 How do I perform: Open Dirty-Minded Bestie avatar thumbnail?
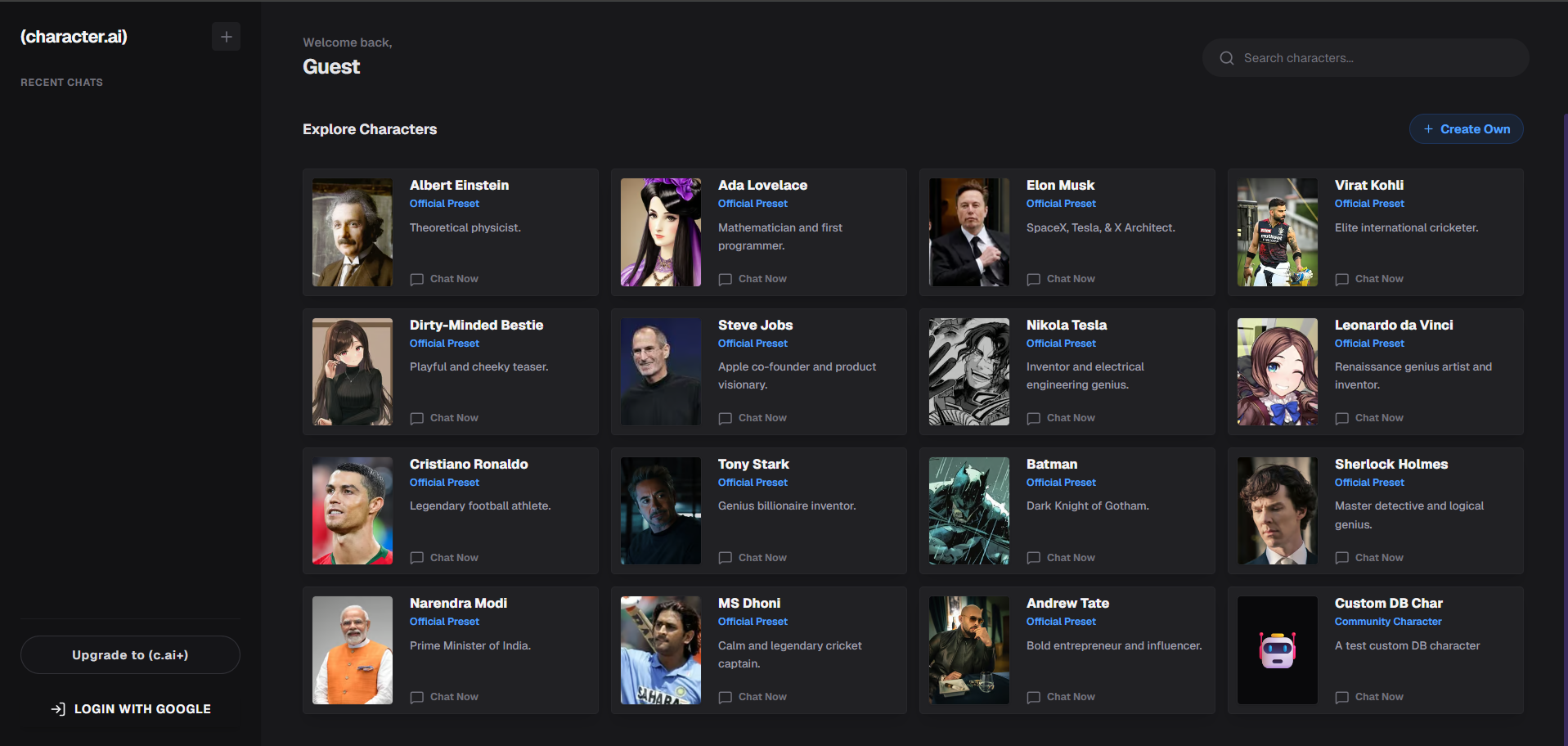(x=353, y=371)
